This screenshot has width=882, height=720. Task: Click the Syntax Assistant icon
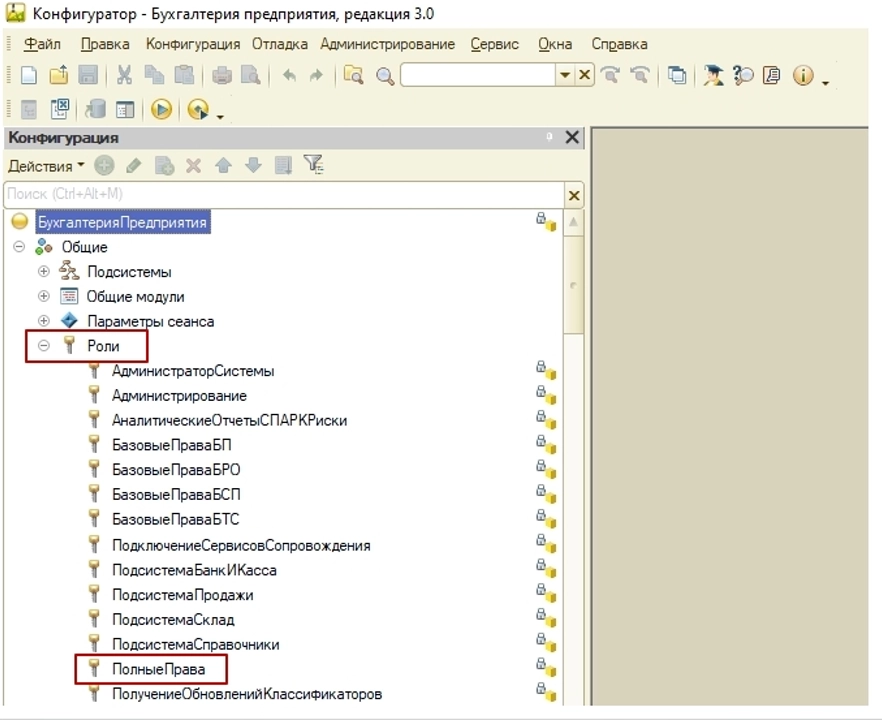(x=713, y=75)
